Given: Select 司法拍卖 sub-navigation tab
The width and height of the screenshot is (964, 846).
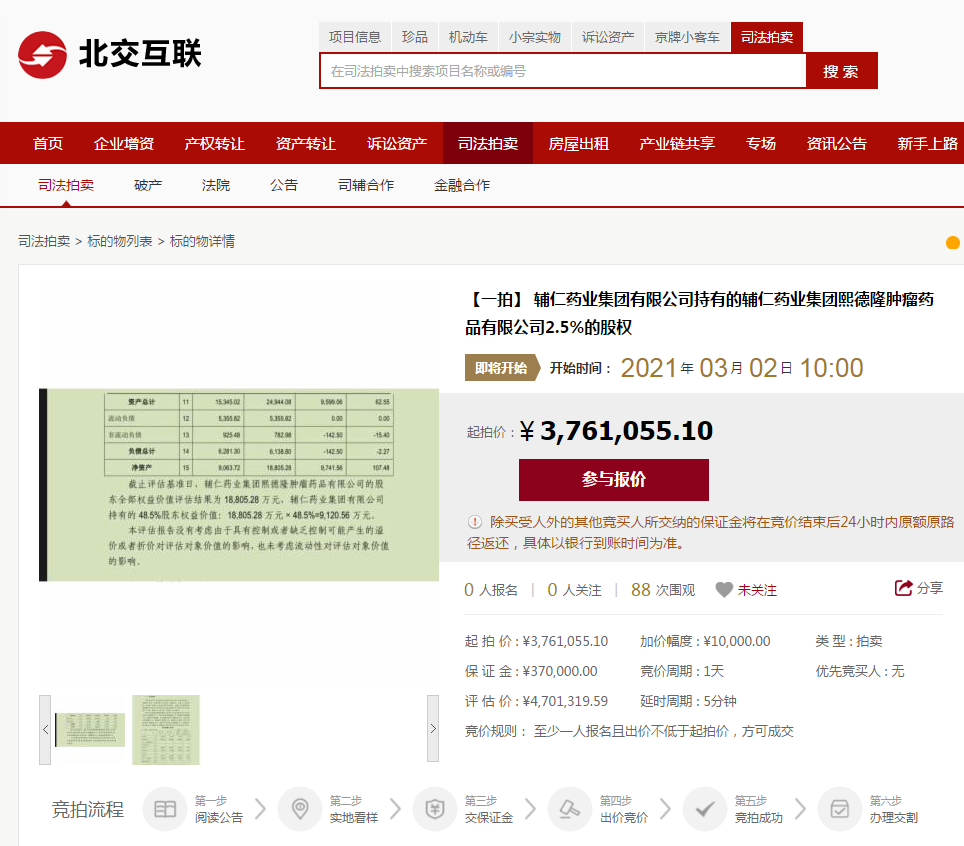Looking at the screenshot, I should [x=66, y=185].
